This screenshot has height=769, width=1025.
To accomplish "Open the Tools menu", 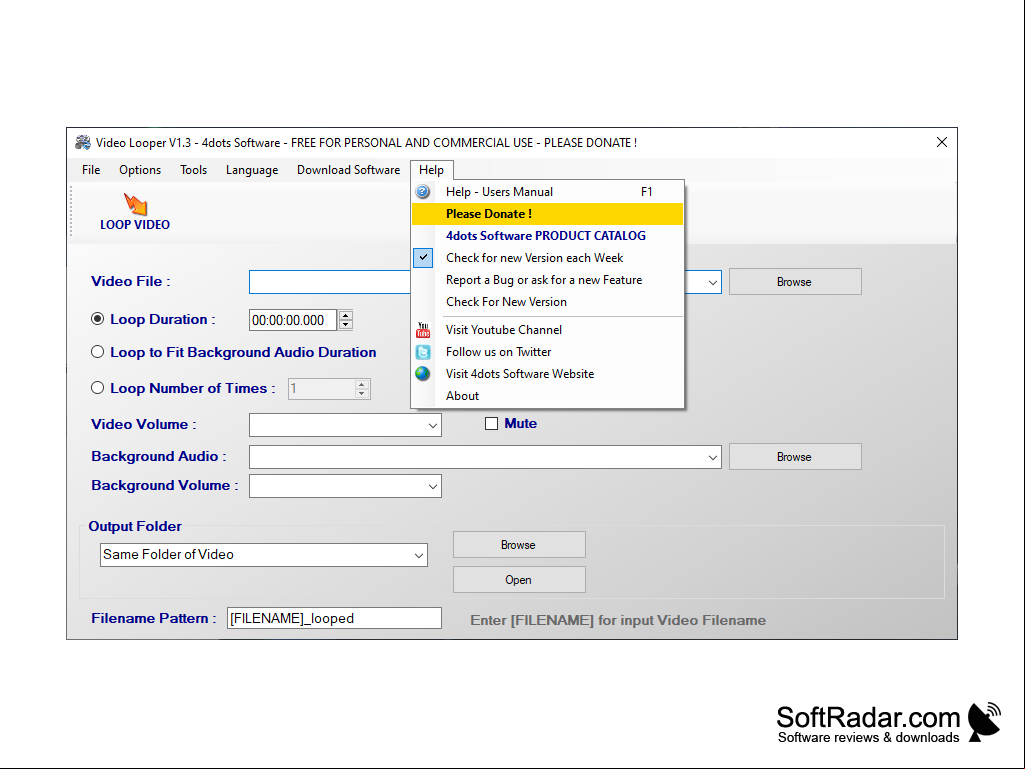I will [193, 170].
